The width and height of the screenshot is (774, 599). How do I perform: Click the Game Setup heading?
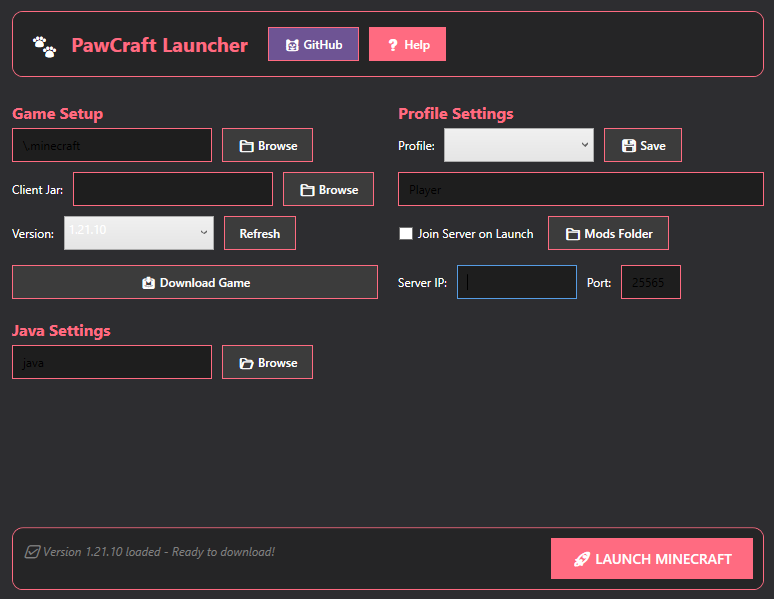pyautogui.click(x=58, y=114)
